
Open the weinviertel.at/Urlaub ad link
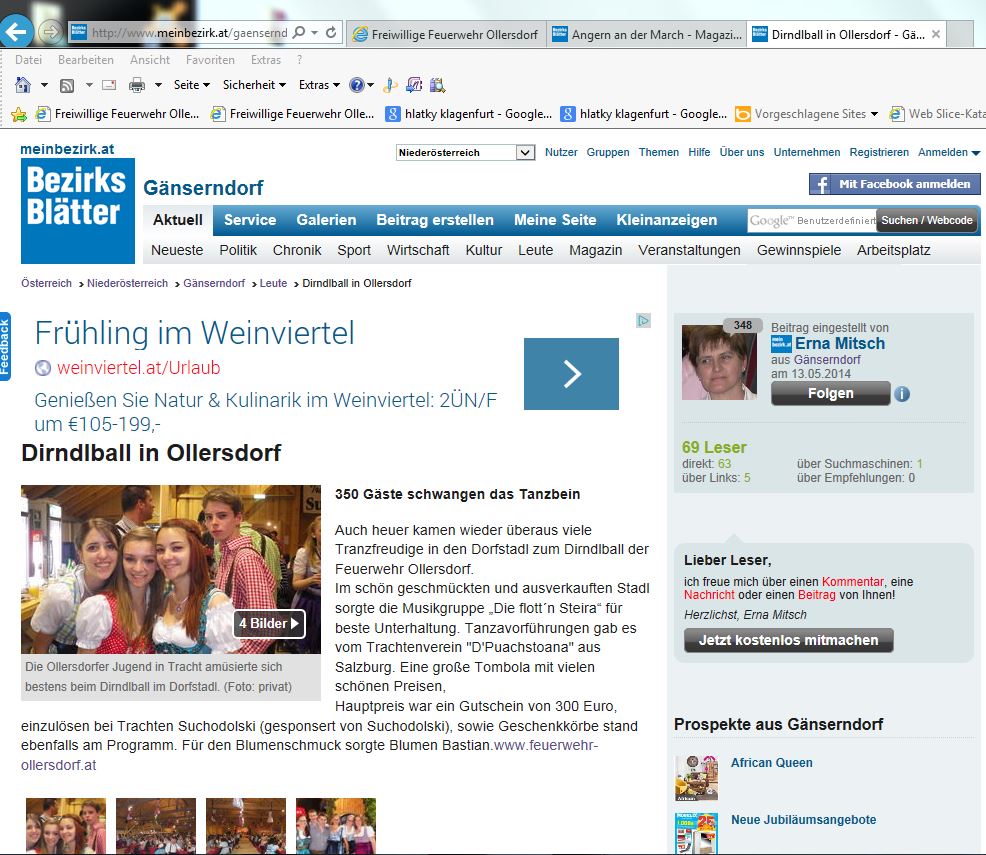click(138, 368)
